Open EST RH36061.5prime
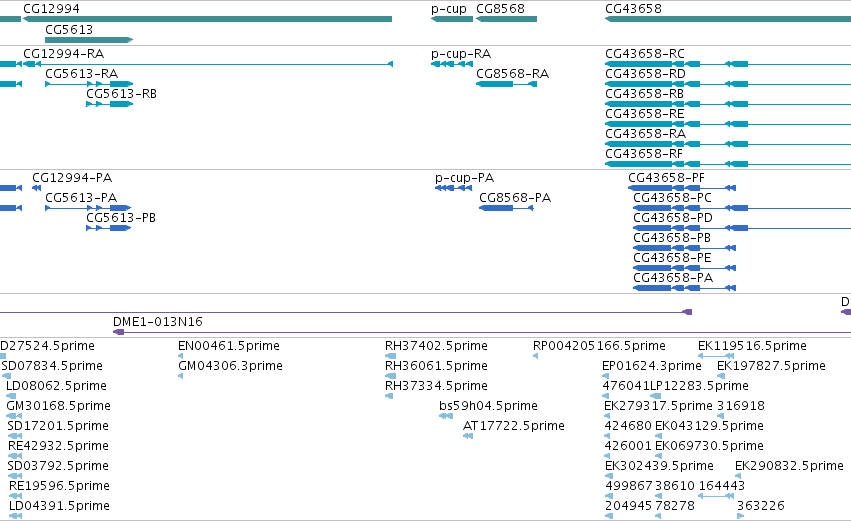This screenshot has height=521, width=851. click(x=436, y=366)
